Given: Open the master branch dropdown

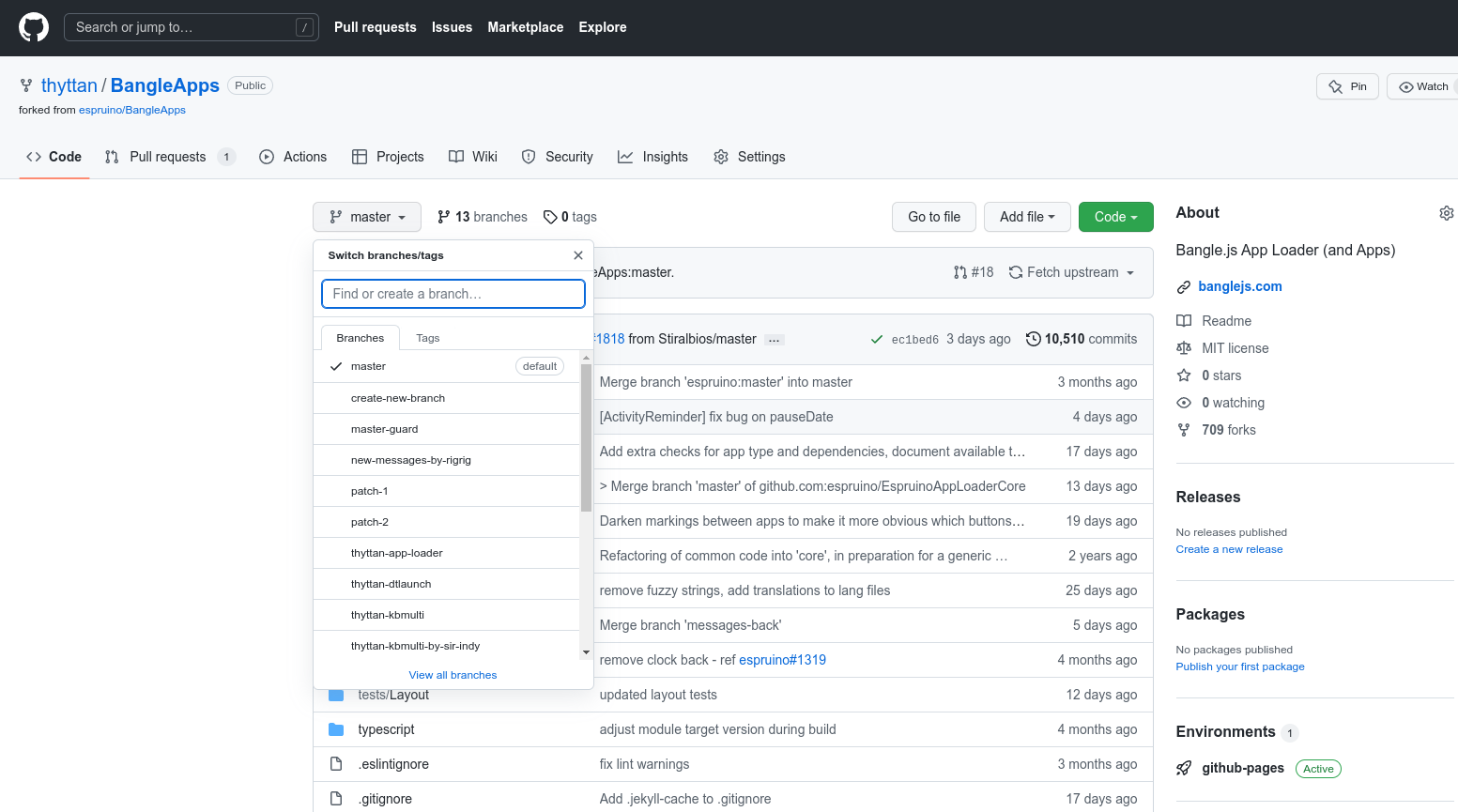Looking at the screenshot, I should [367, 217].
